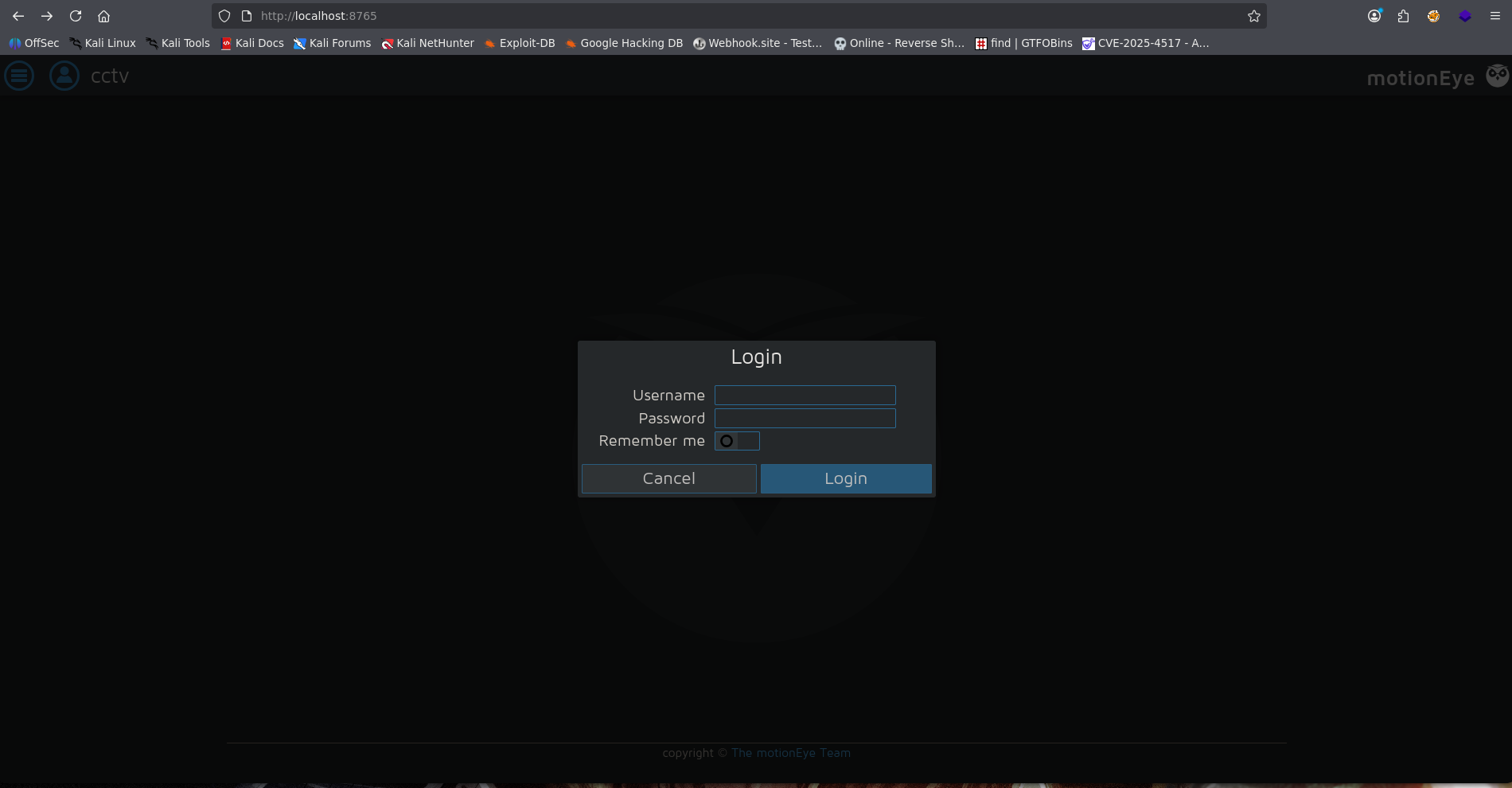Open the Kali Forums bookmark
This screenshot has height=788, width=1512.
click(333, 43)
